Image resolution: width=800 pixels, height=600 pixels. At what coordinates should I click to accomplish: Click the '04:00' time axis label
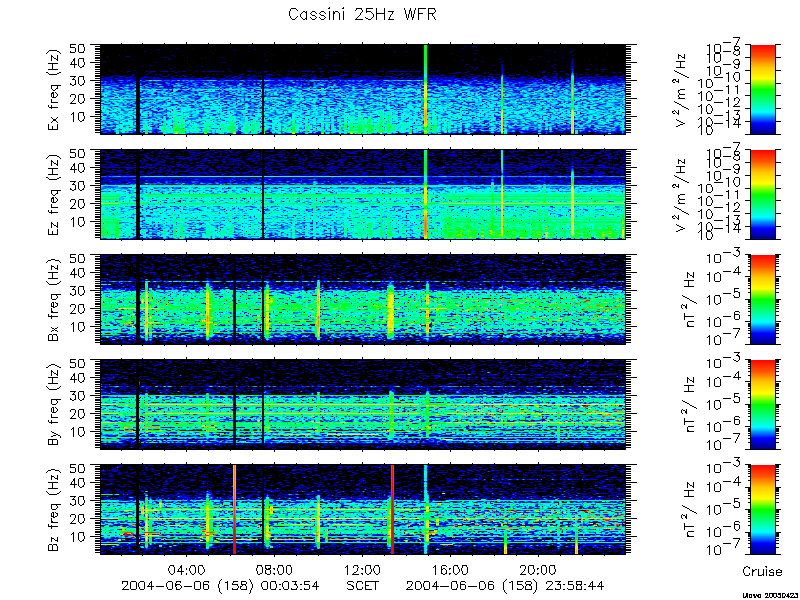click(x=186, y=569)
